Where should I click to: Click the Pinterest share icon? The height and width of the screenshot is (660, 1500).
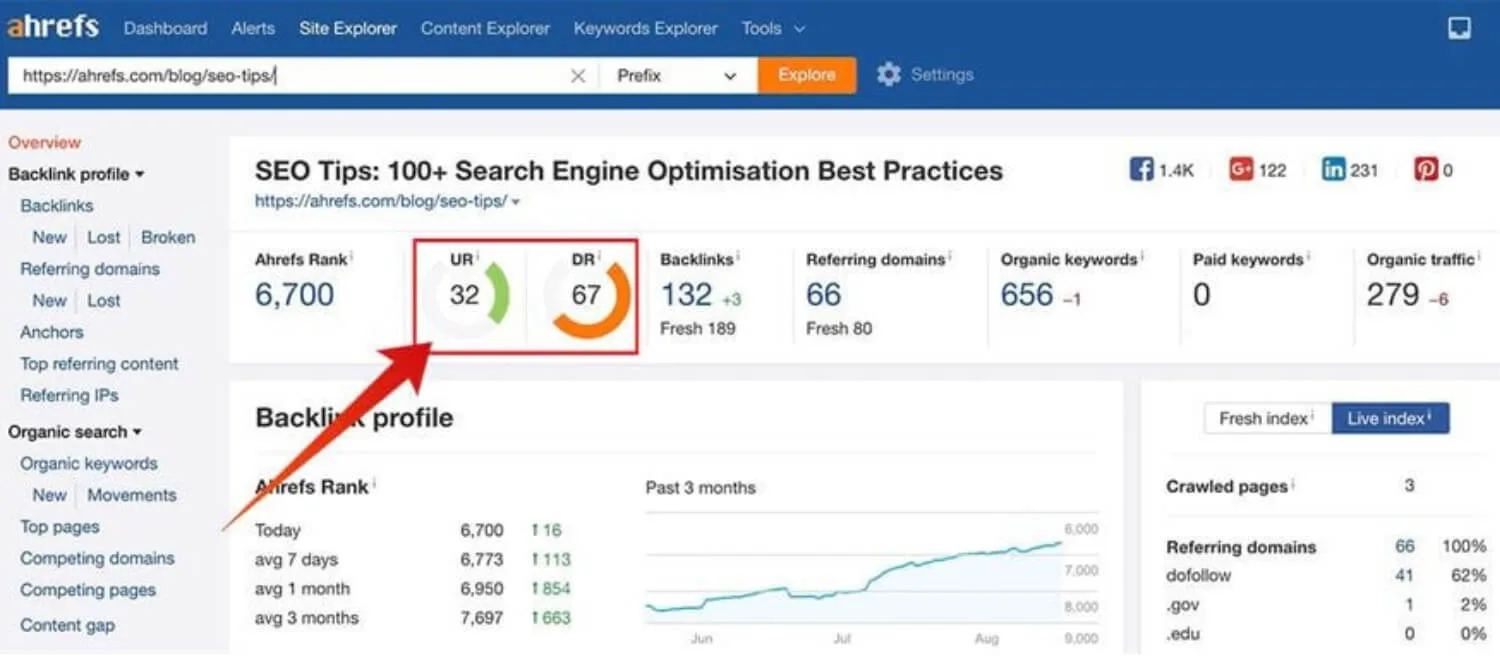(1427, 169)
